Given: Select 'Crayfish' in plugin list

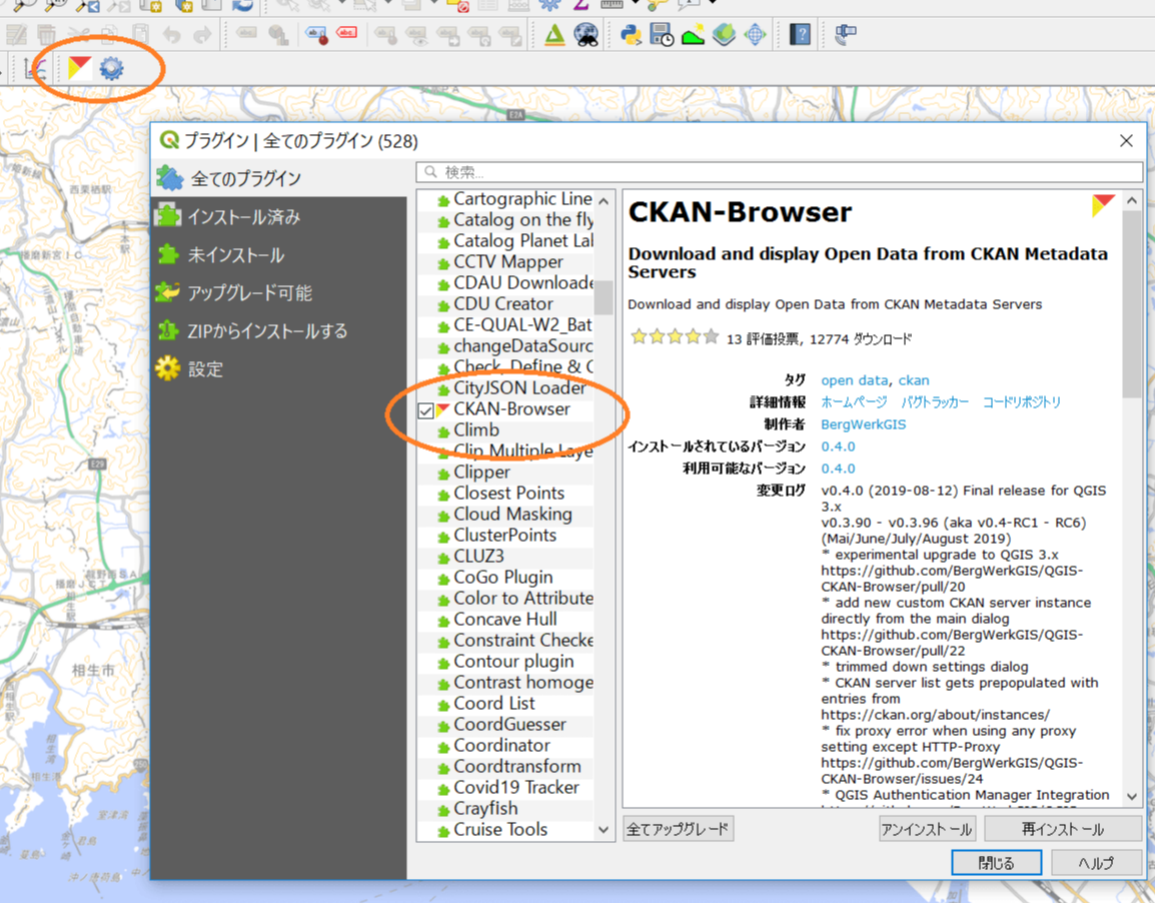Looking at the screenshot, I should coord(485,808).
